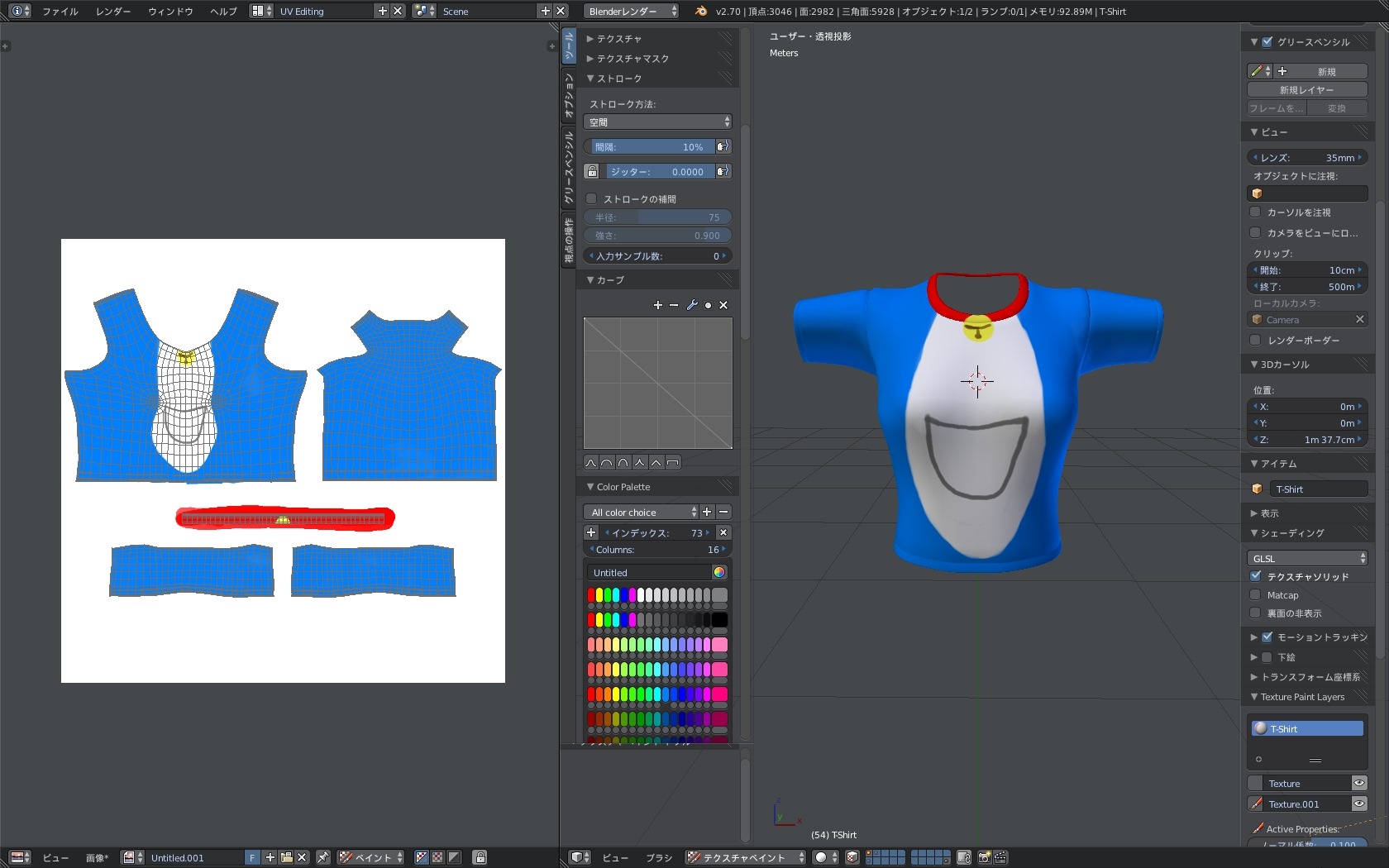Open the curve tools wrench menu
Image resolution: width=1389 pixels, height=868 pixels.
[x=692, y=305]
